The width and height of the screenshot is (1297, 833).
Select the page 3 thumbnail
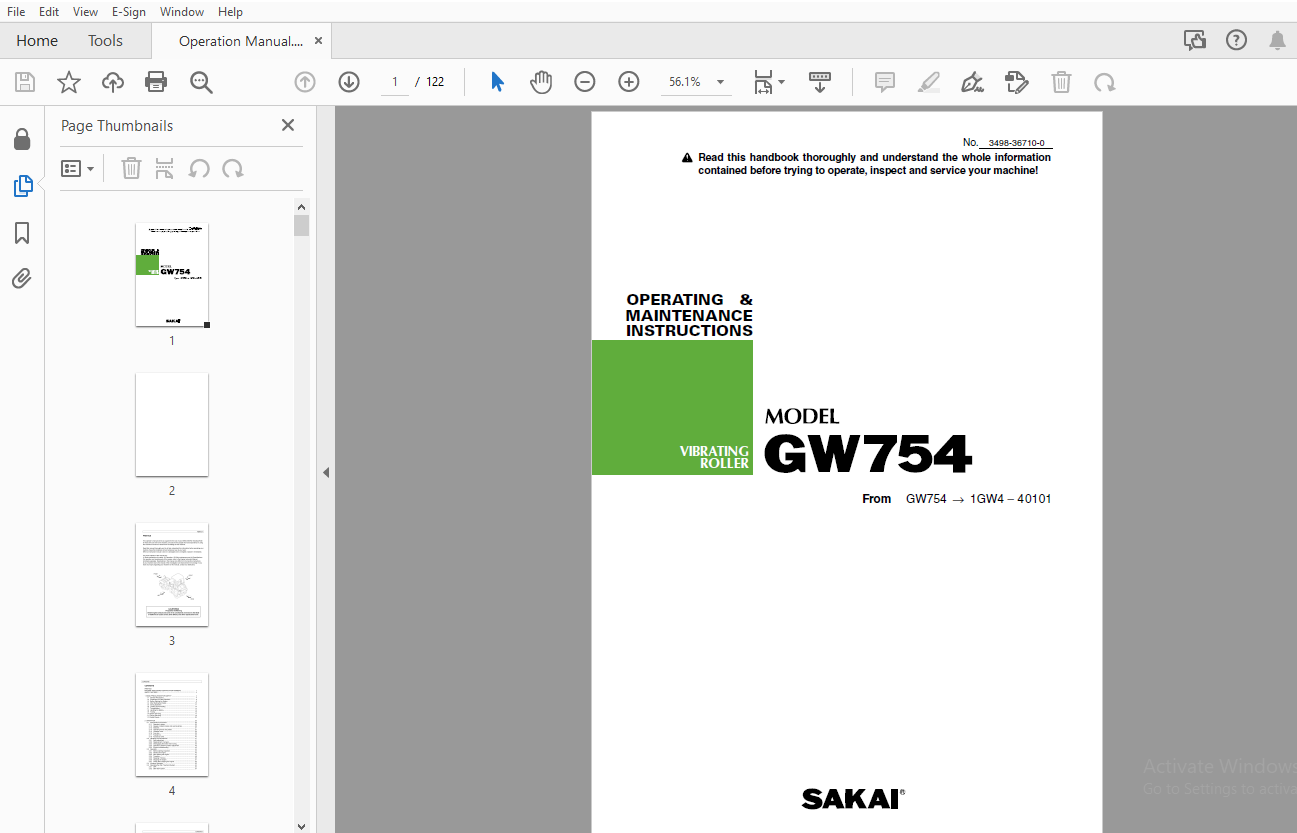172,575
